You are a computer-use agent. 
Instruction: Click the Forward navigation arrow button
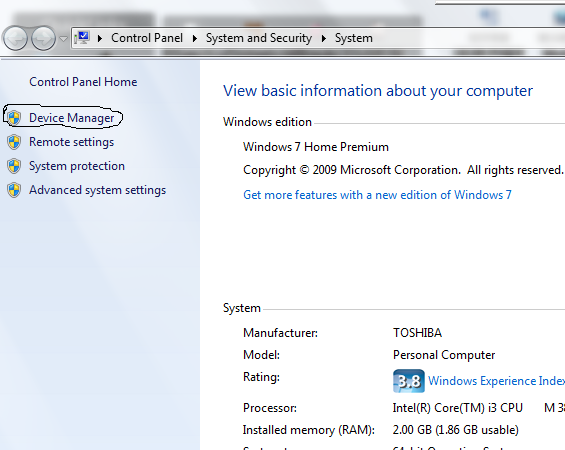pos(43,38)
